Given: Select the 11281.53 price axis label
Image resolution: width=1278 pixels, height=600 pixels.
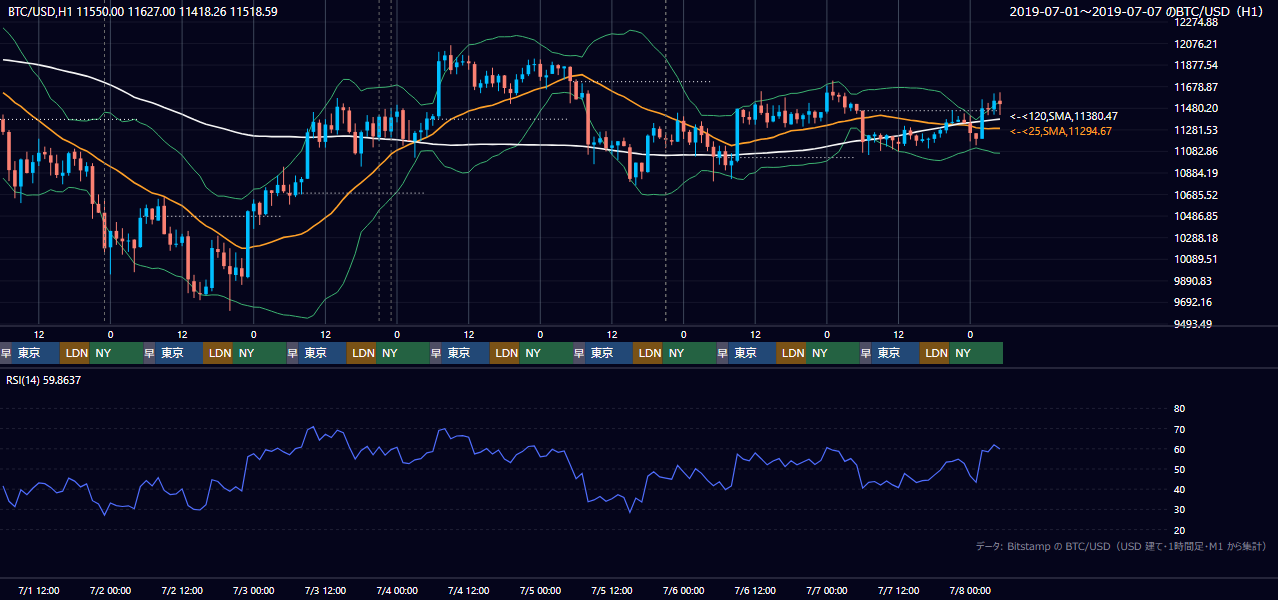Looking at the screenshot, I should (x=1196, y=130).
